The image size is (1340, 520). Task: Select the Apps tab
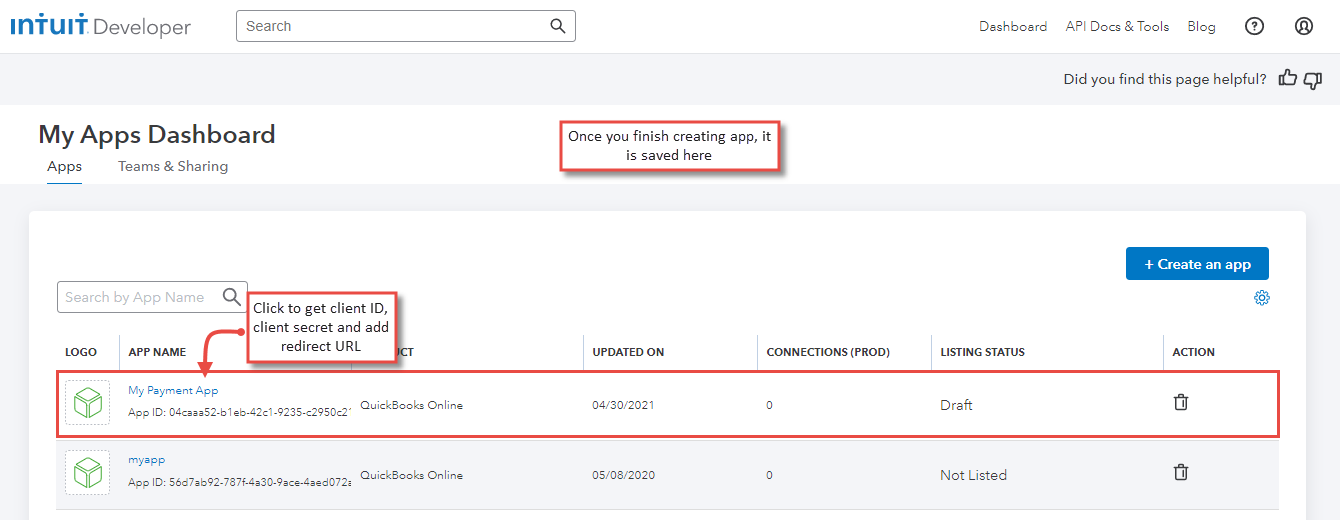65,167
